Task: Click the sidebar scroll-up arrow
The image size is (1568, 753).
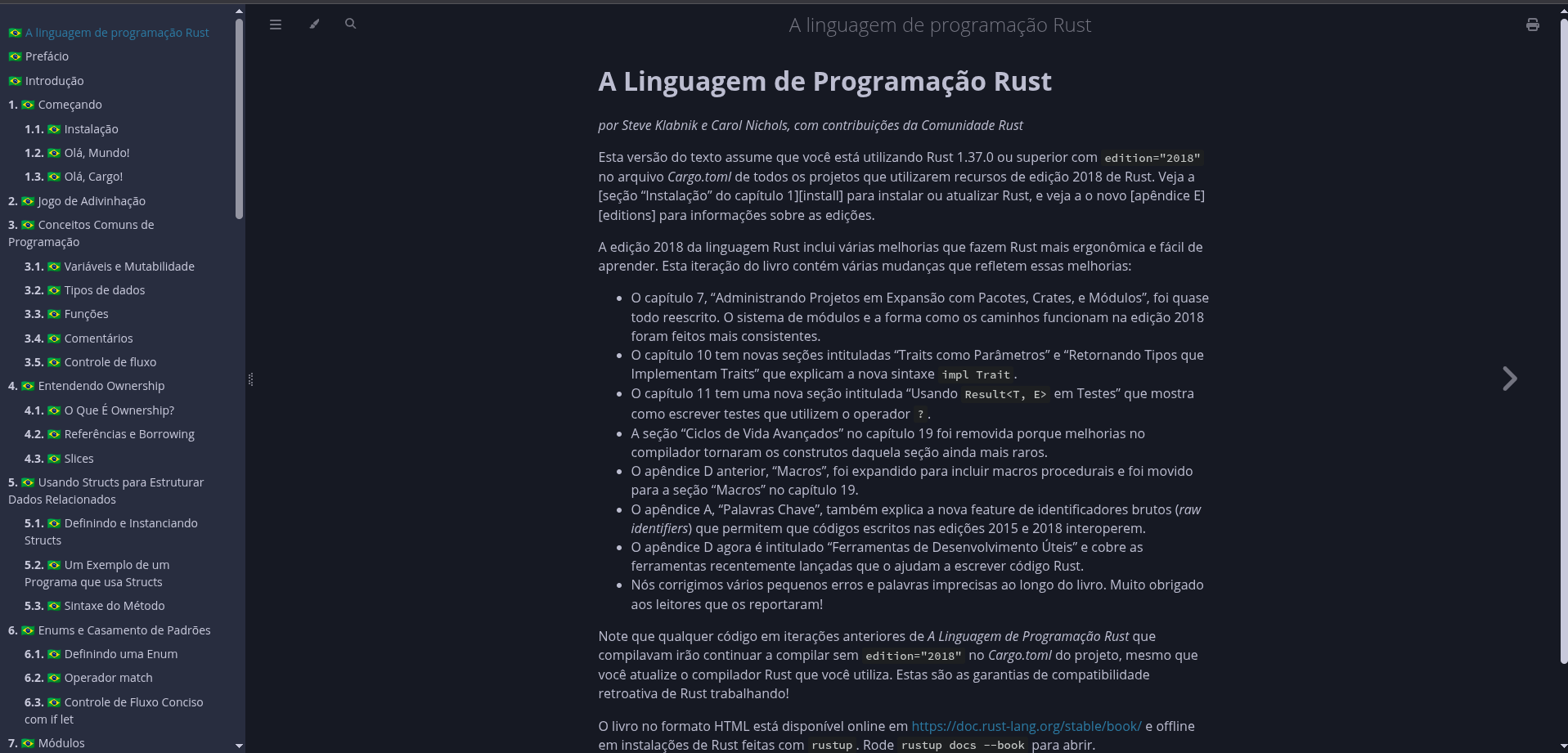Action: [239, 11]
